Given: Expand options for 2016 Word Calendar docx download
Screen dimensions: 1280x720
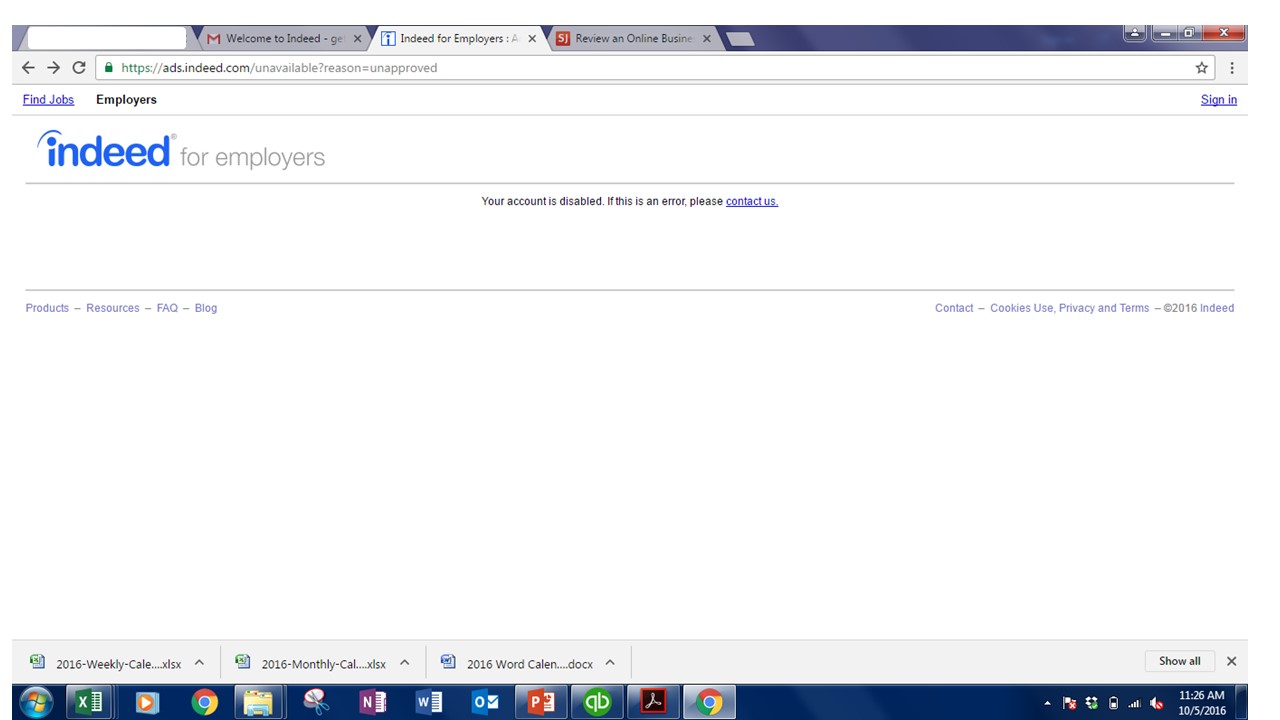Looking at the screenshot, I should (x=610, y=662).
